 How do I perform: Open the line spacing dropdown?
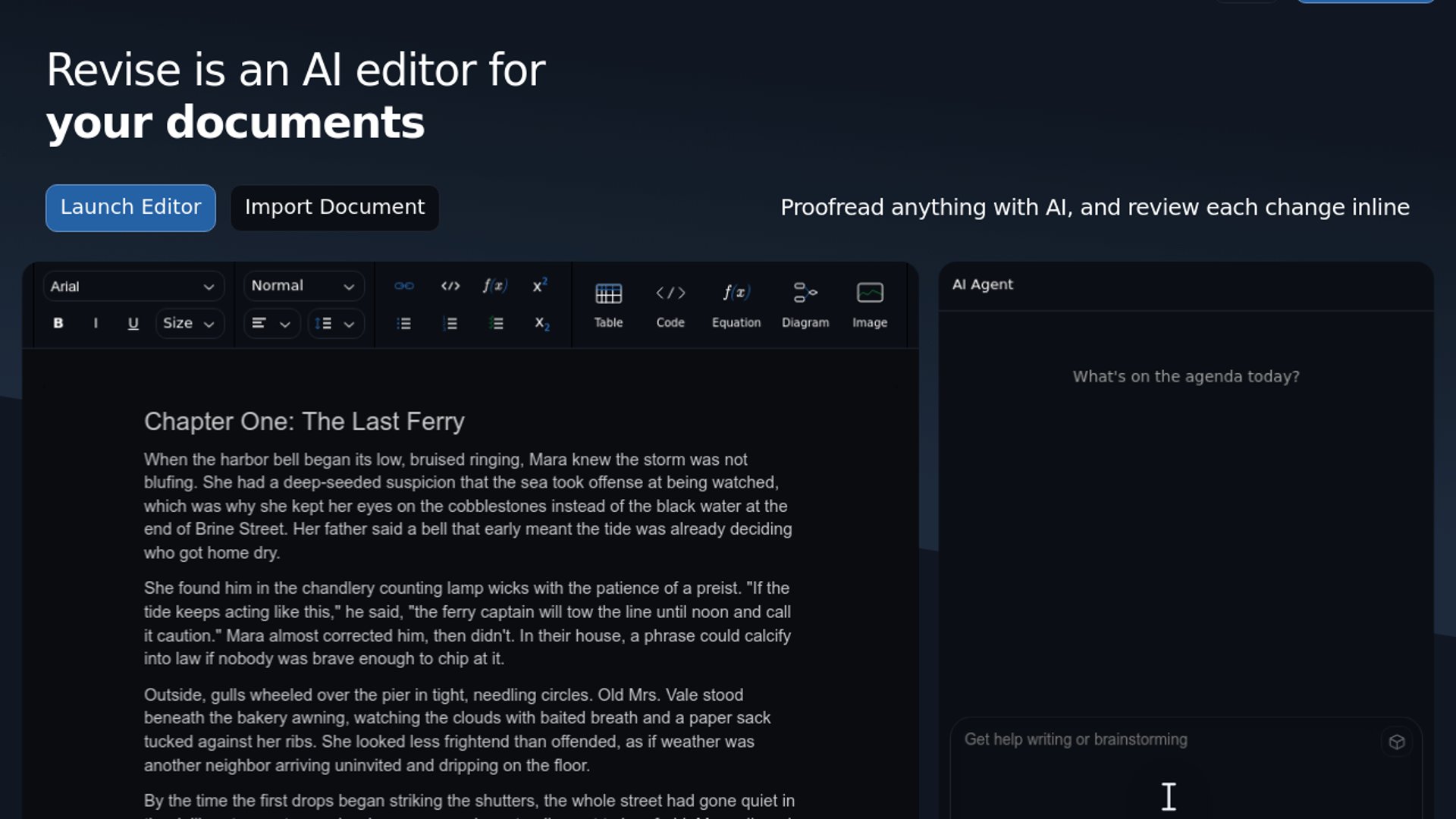pyautogui.click(x=335, y=324)
